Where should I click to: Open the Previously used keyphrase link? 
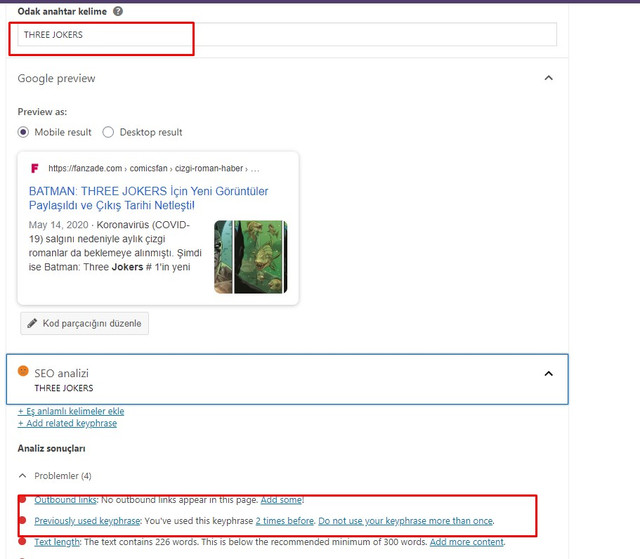click(x=87, y=521)
